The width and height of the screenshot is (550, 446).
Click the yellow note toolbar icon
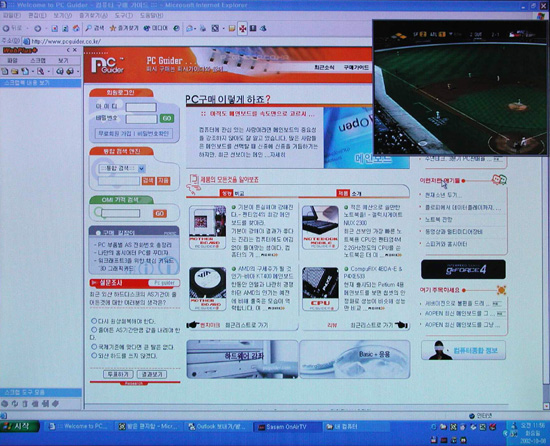pos(232,29)
